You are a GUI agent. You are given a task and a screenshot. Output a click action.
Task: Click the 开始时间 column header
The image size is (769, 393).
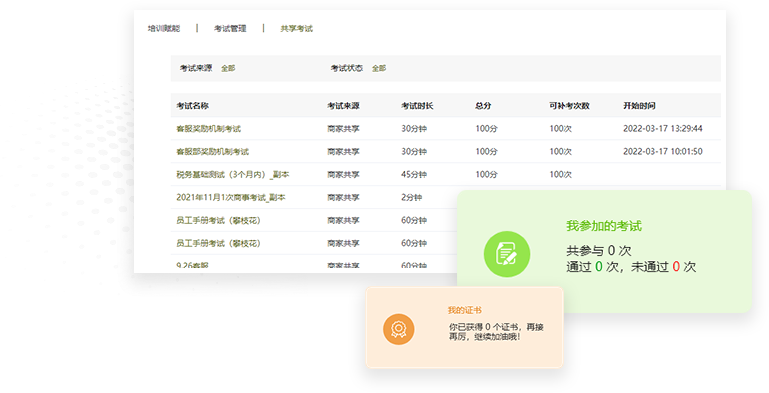(639, 105)
